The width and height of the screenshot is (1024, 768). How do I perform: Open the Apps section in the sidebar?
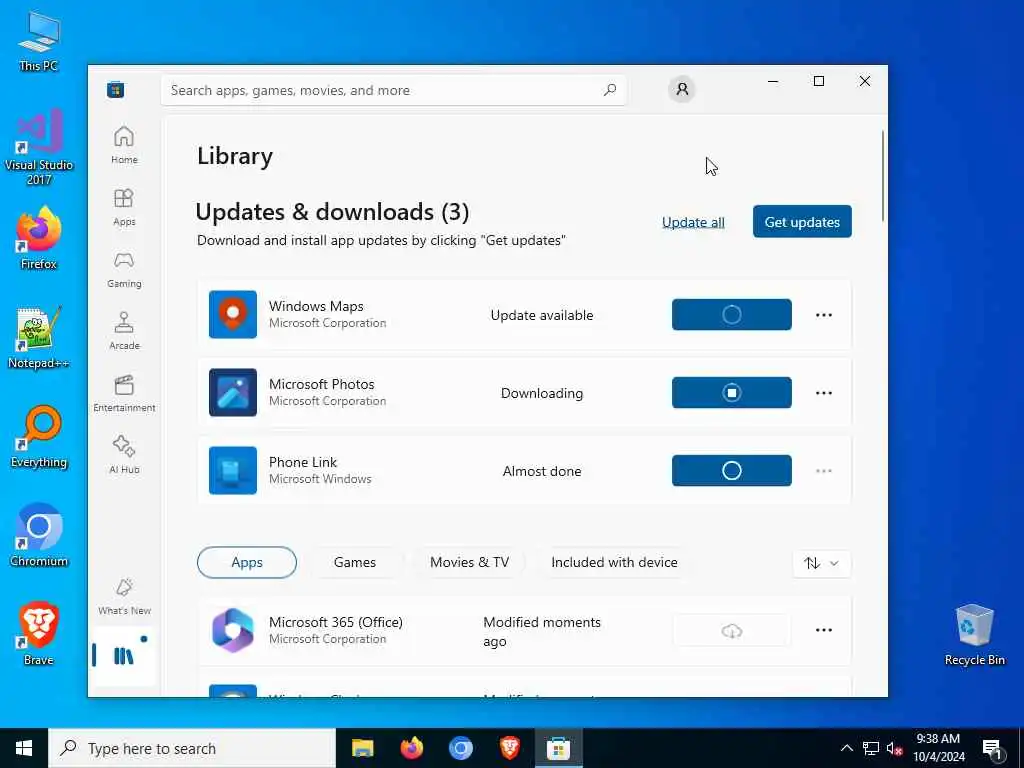(x=124, y=207)
